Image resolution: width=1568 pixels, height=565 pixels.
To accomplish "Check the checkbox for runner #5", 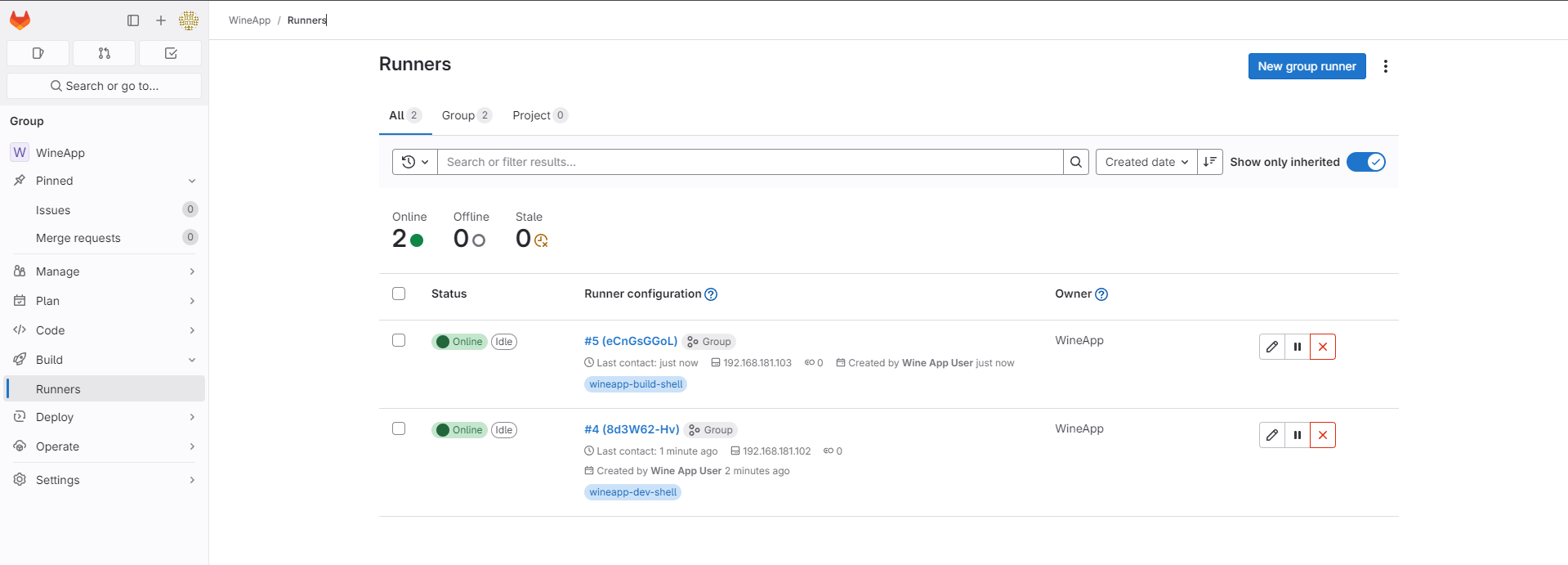I will (x=399, y=340).
